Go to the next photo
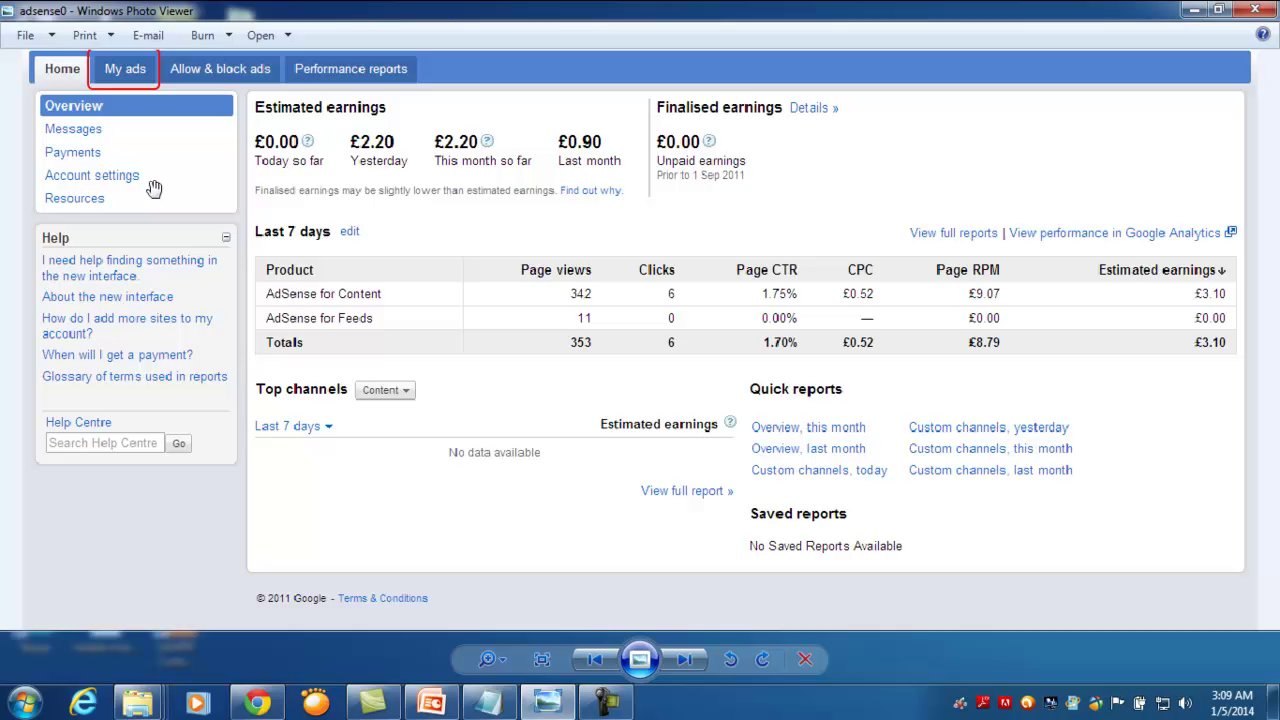 coord(685,659)
